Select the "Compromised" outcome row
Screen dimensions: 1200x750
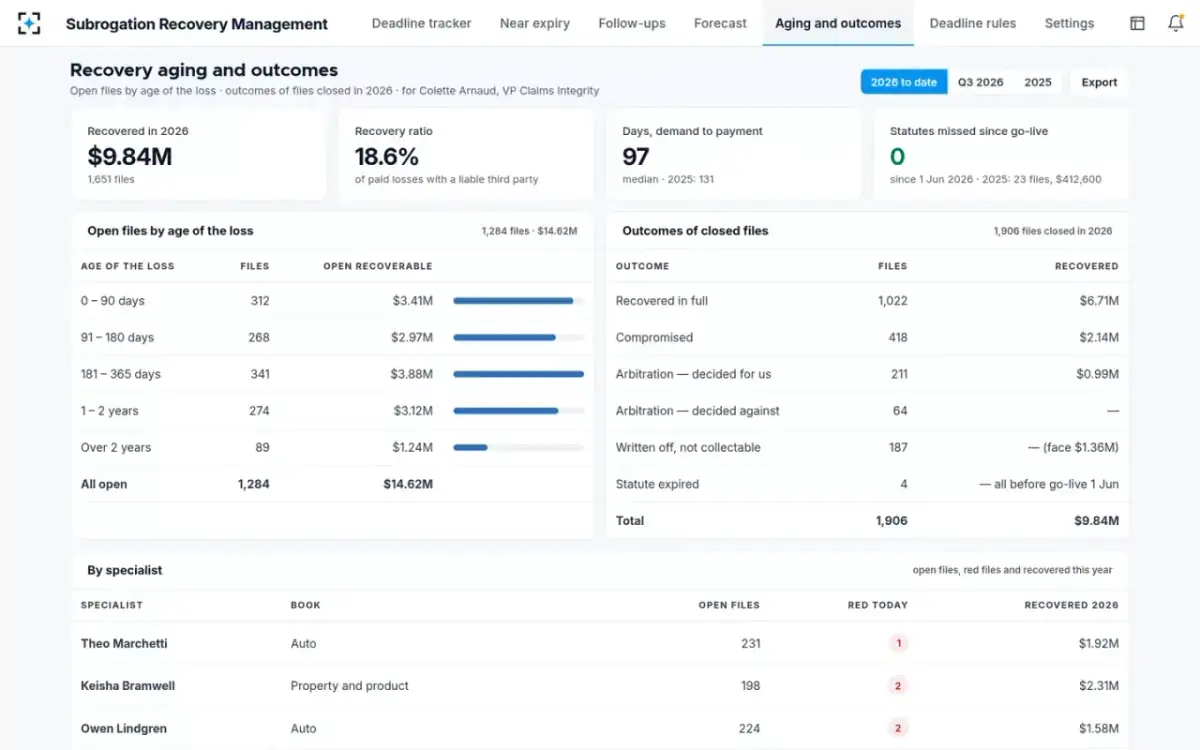[868, 338]
